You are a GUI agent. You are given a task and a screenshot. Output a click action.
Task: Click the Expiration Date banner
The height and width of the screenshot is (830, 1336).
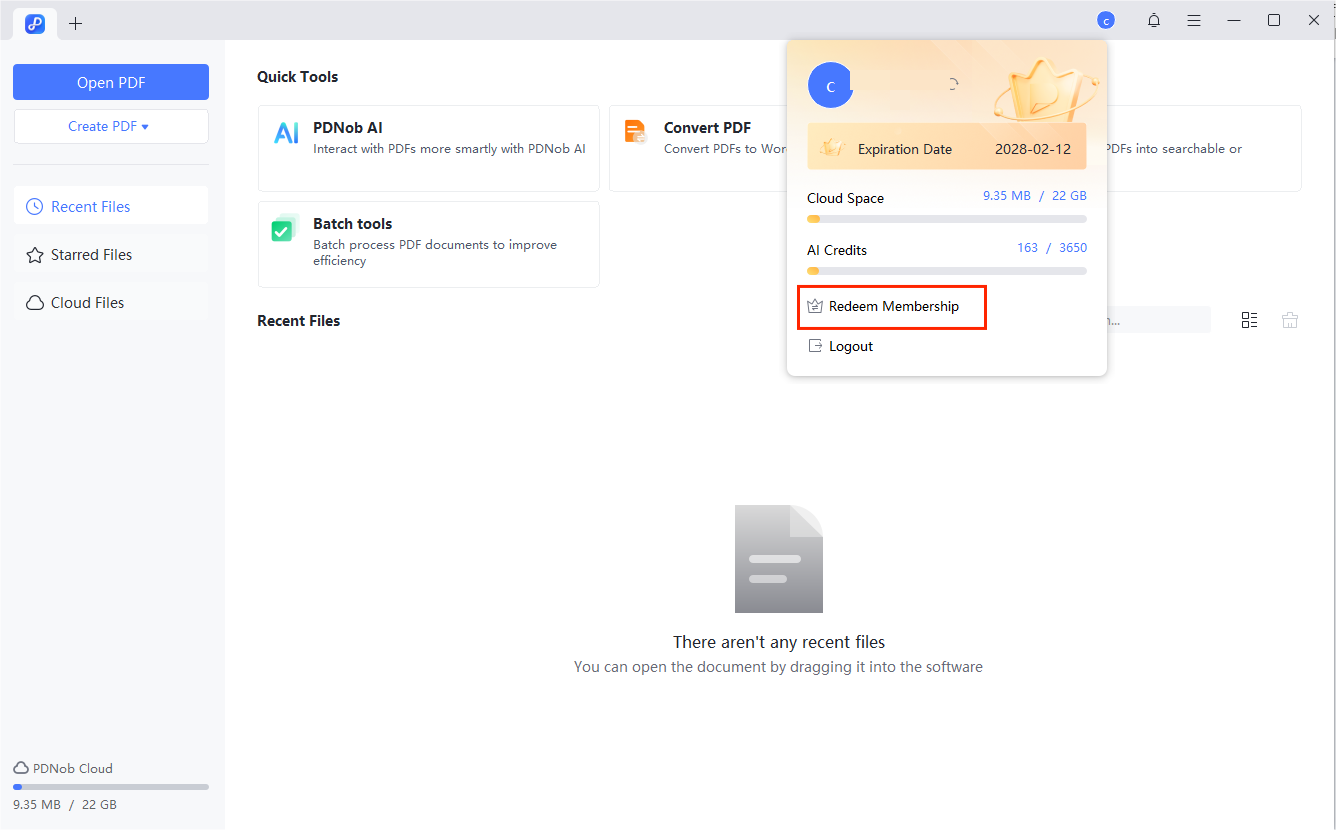[x=947, y=148]
